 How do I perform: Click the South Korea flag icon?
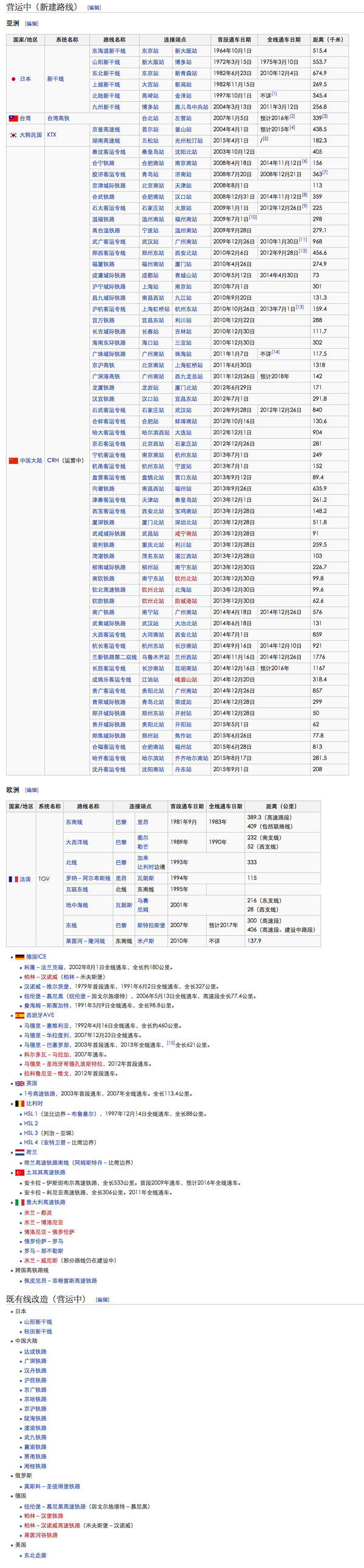tap(13, 135)
